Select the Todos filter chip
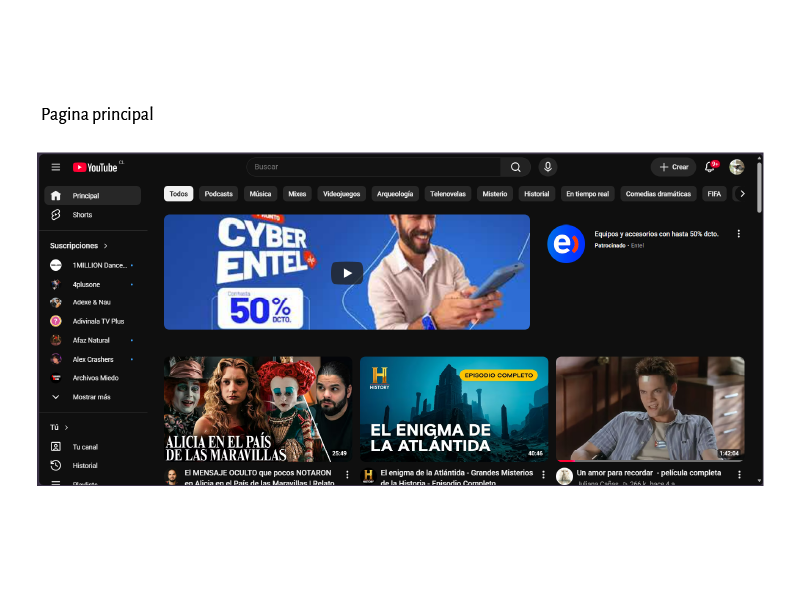Image resolution: width=800 pixels, height=600 pixels. 179,194
